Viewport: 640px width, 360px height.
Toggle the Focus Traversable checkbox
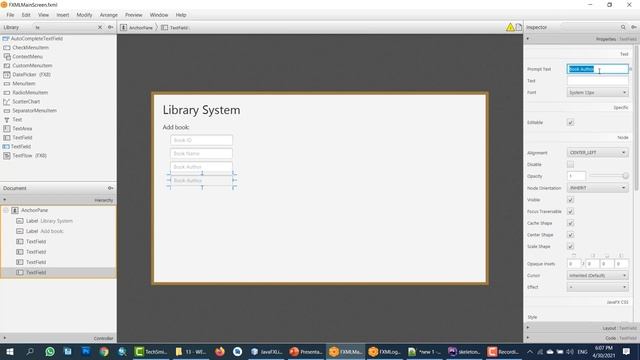pos(570,211)
